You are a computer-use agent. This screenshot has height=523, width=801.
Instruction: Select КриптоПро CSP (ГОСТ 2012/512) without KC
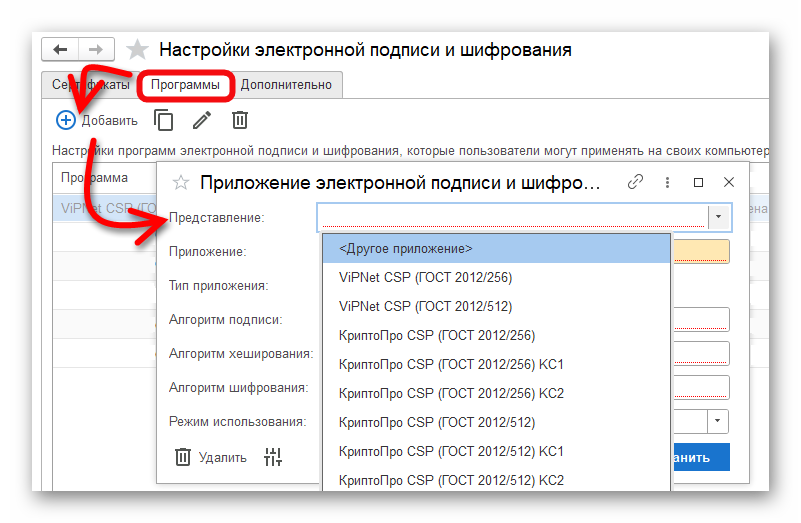[x=496, y=423]
